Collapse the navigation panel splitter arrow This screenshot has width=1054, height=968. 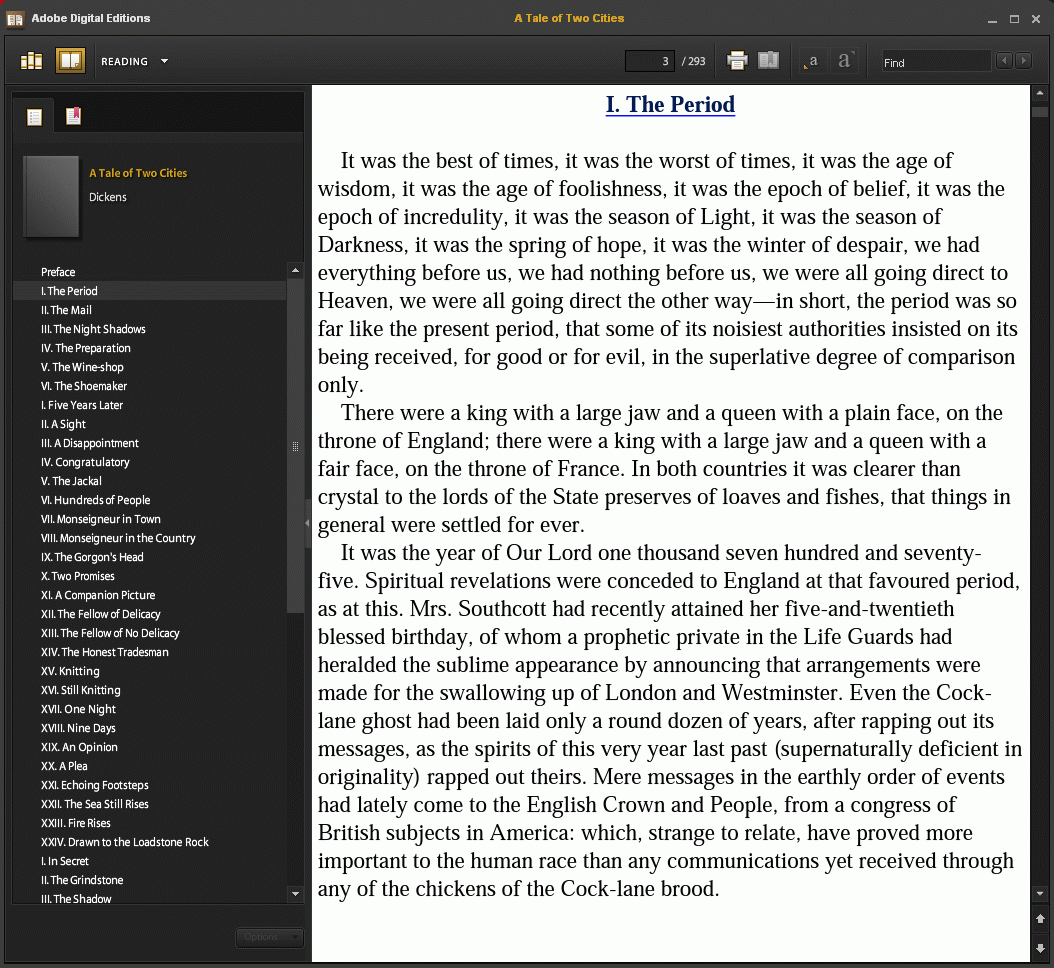coord(307,523)
